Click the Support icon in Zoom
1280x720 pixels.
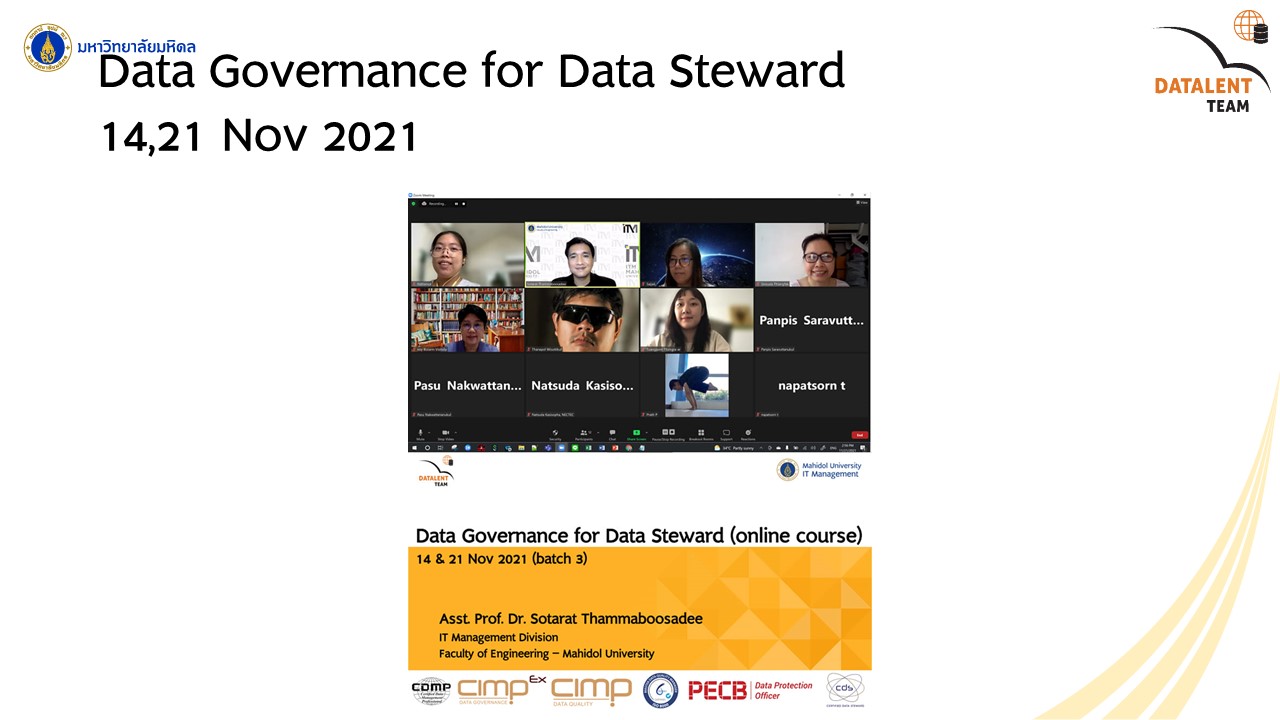pyautogui.click(x=726, y=432)
